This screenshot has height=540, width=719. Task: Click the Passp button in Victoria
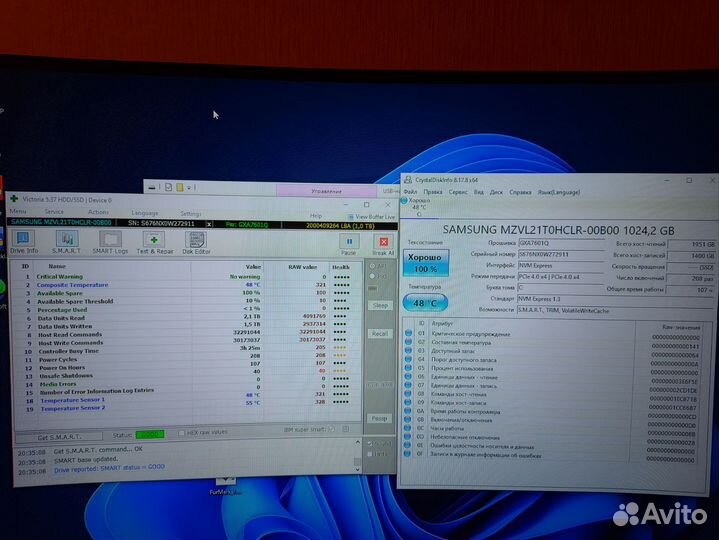[379, 418]
